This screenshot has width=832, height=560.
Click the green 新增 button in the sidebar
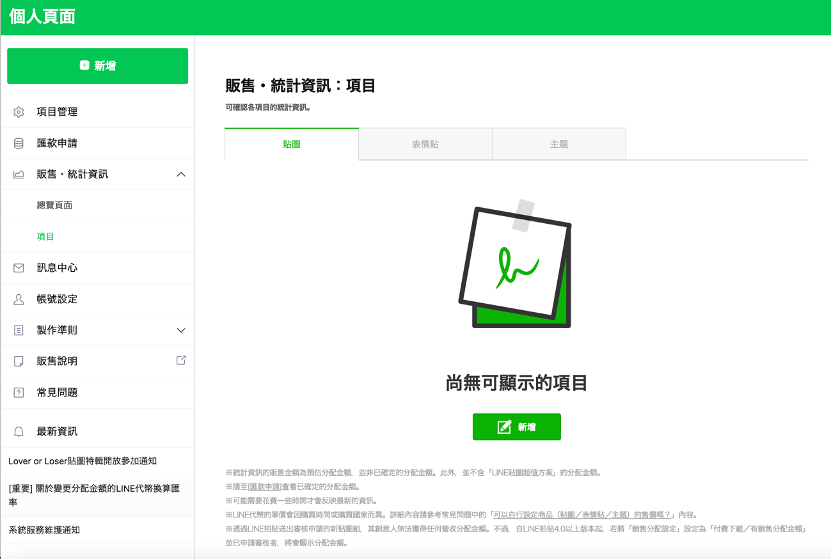(x=98, y=66)
